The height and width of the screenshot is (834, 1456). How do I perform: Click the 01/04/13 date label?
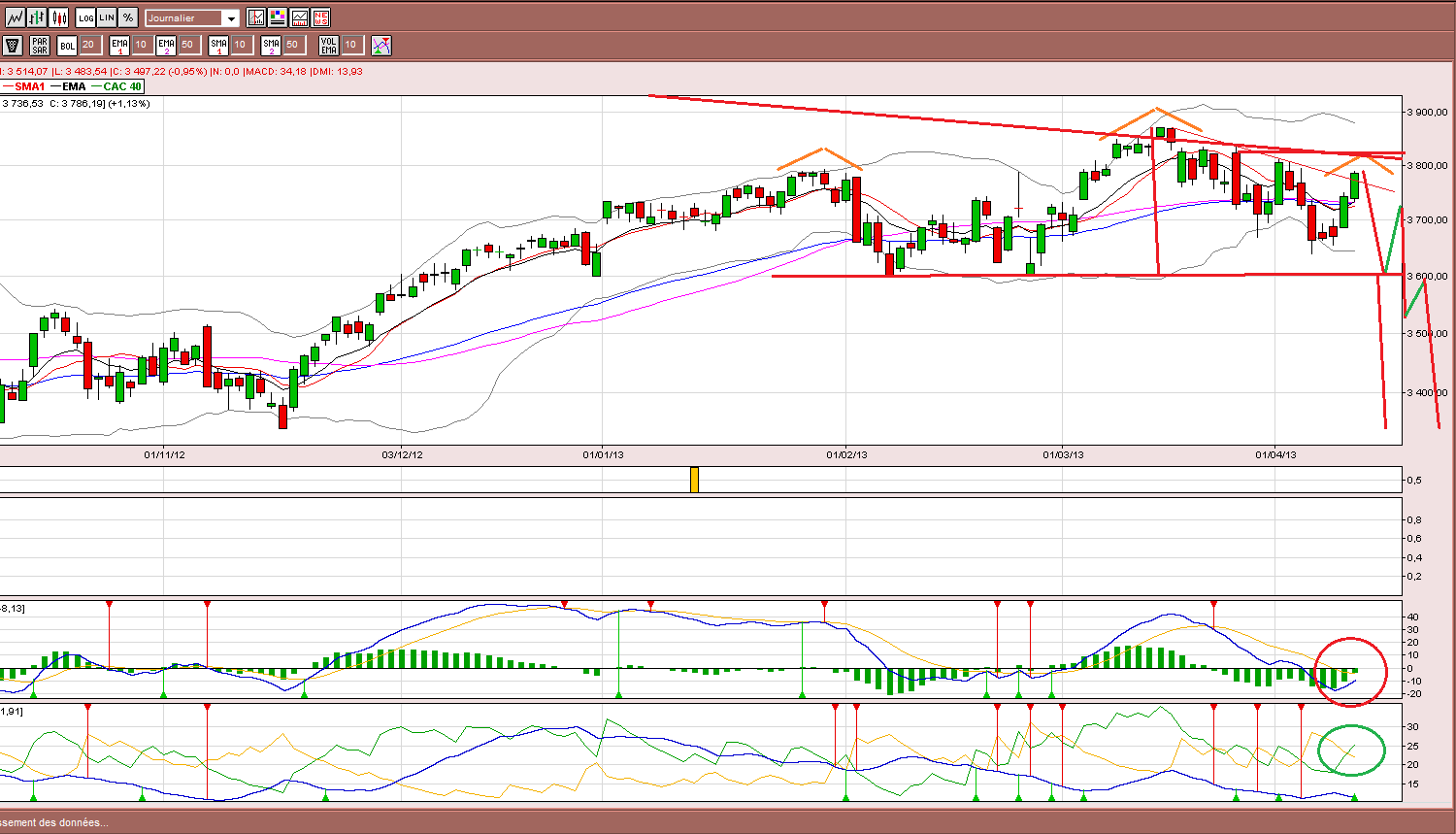(x=1275, y=454)
